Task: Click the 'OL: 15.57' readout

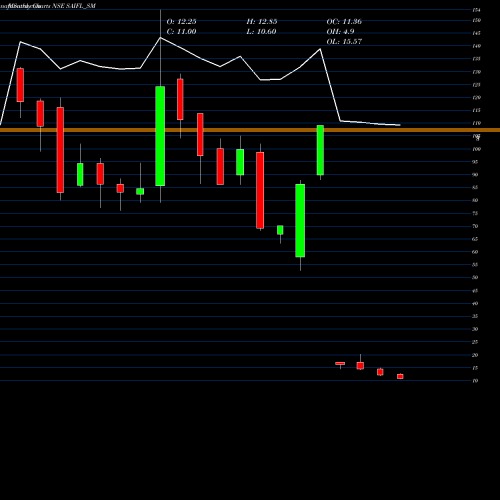Action: 344,42
